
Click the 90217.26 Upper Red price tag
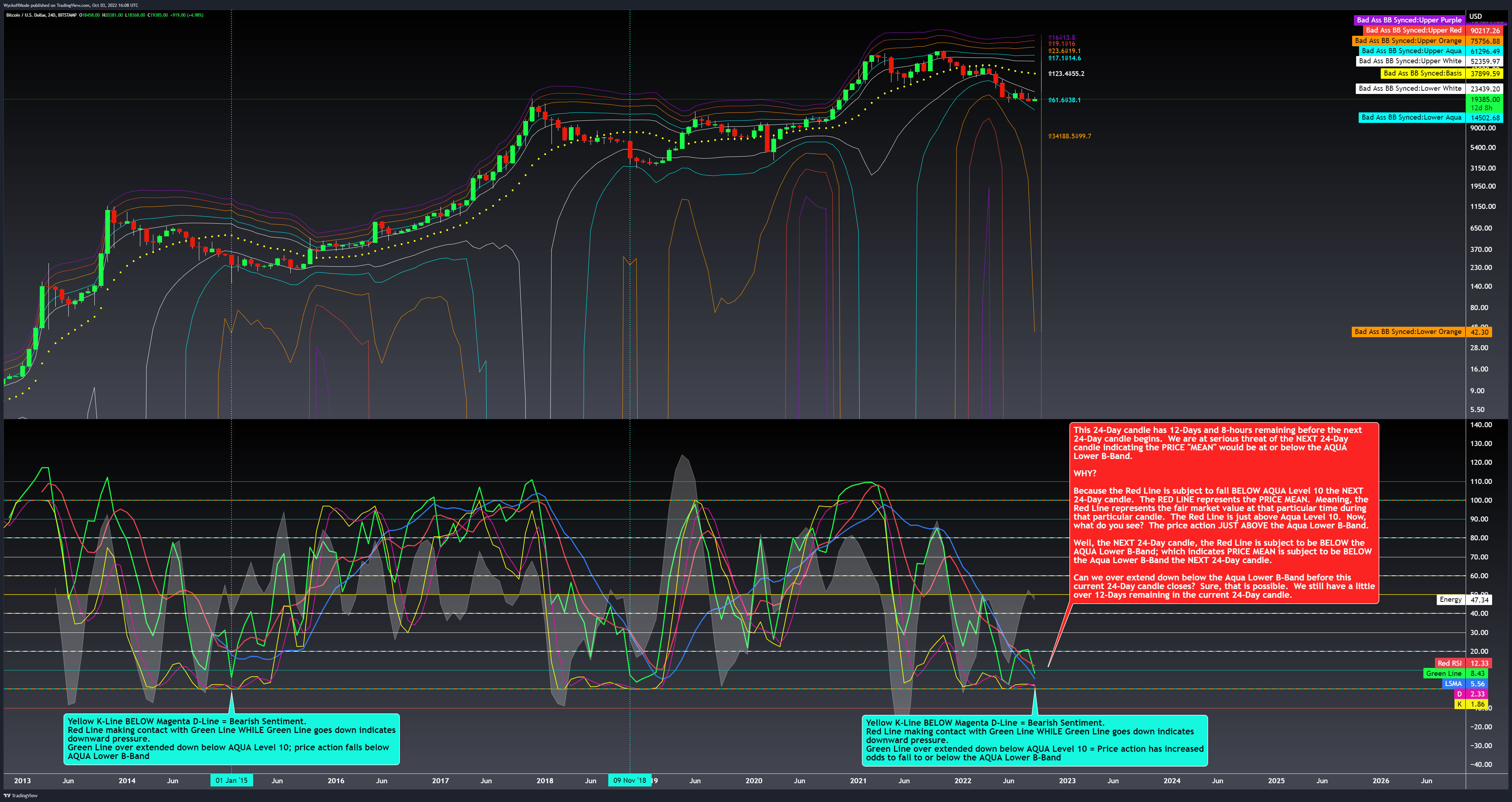tap(1485, 31)
